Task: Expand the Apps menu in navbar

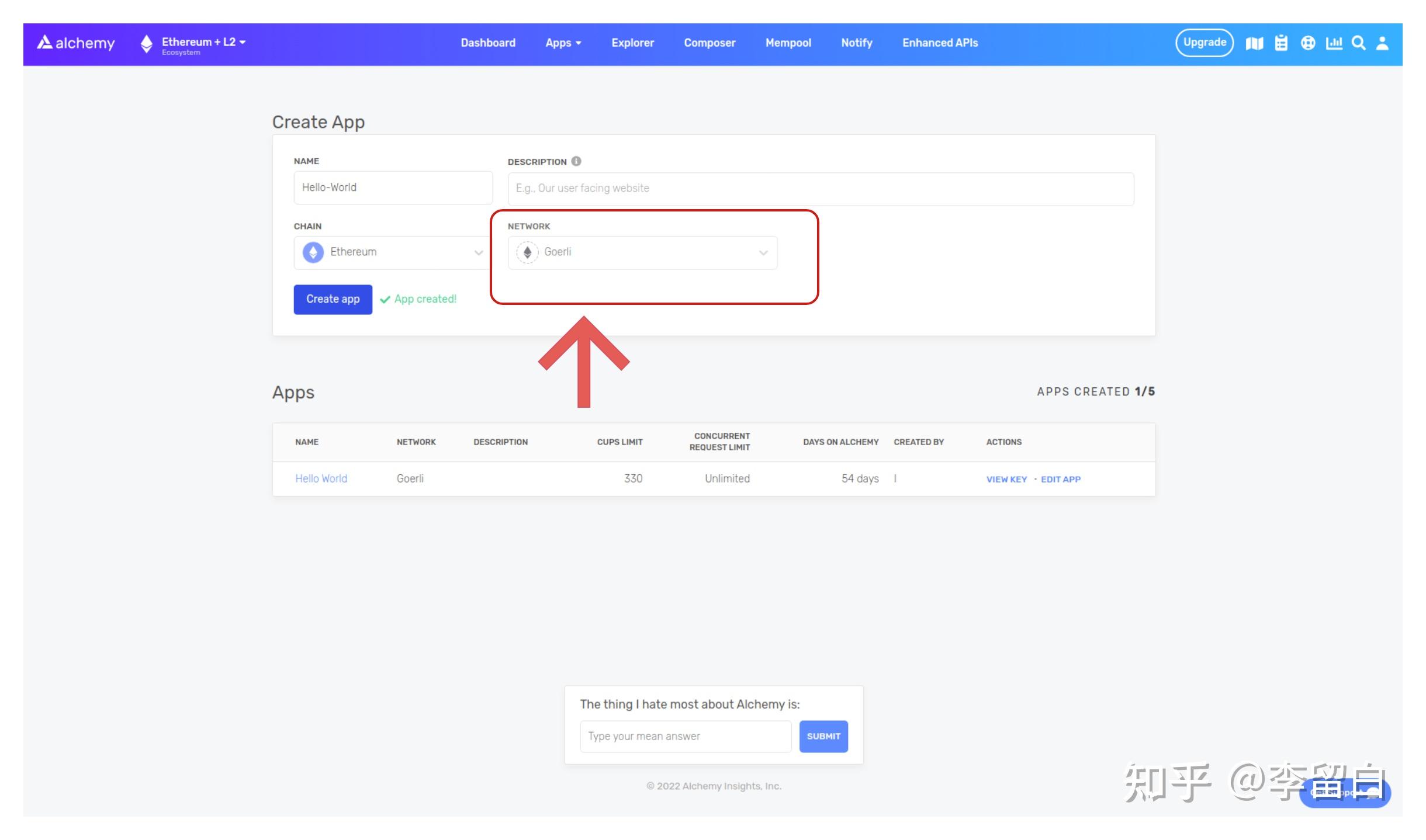Action: point(563,43)
